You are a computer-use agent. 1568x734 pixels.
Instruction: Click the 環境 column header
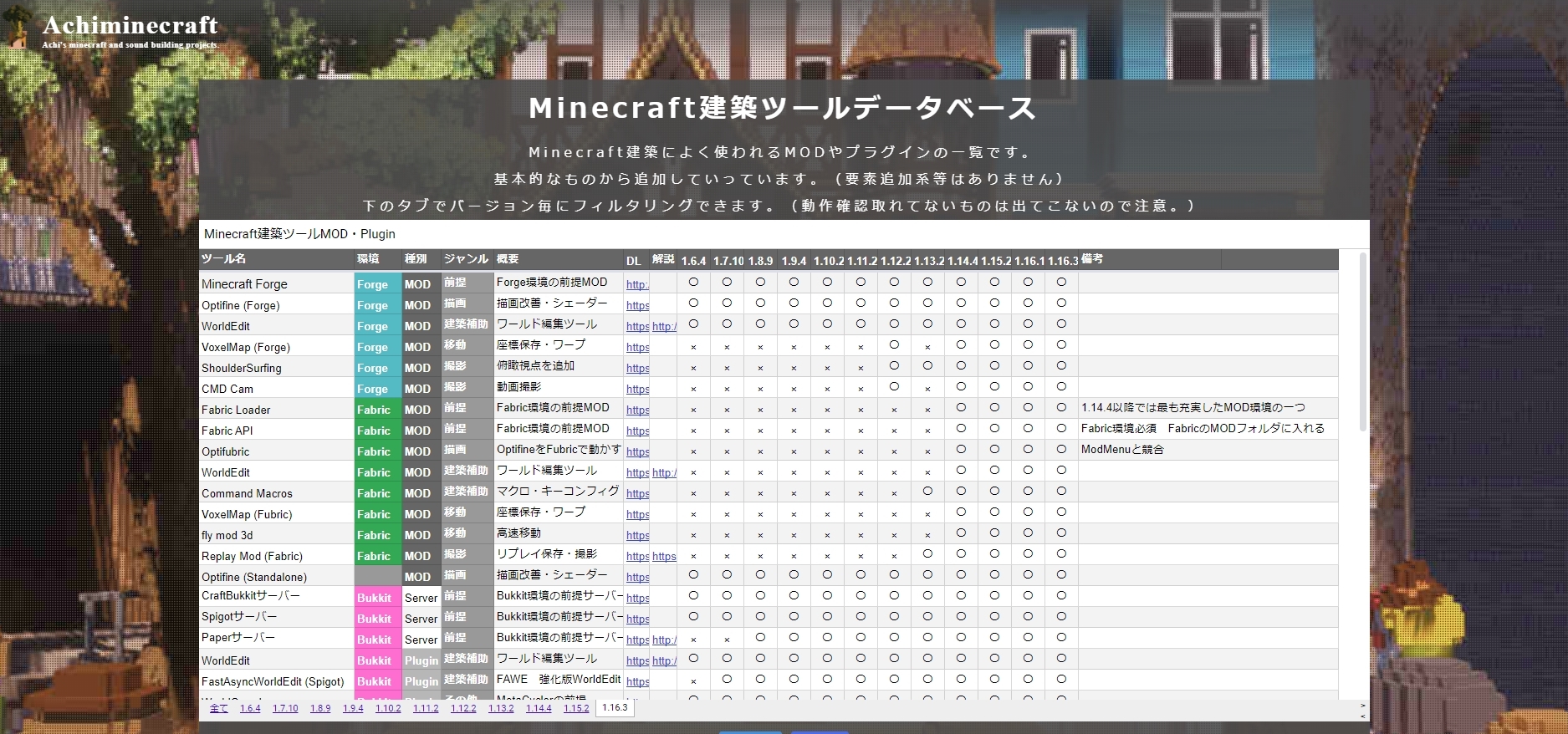378,259
